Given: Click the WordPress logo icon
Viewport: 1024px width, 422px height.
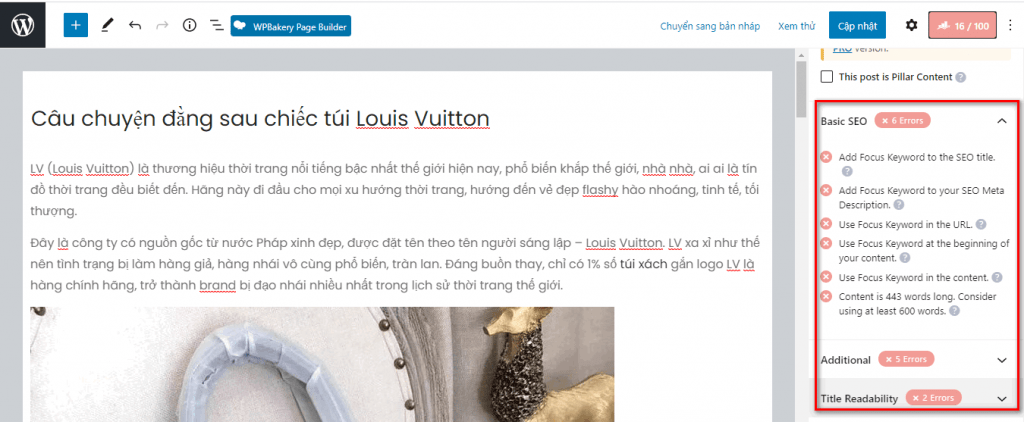Looking at the screenshot, I should pos(23,25).
